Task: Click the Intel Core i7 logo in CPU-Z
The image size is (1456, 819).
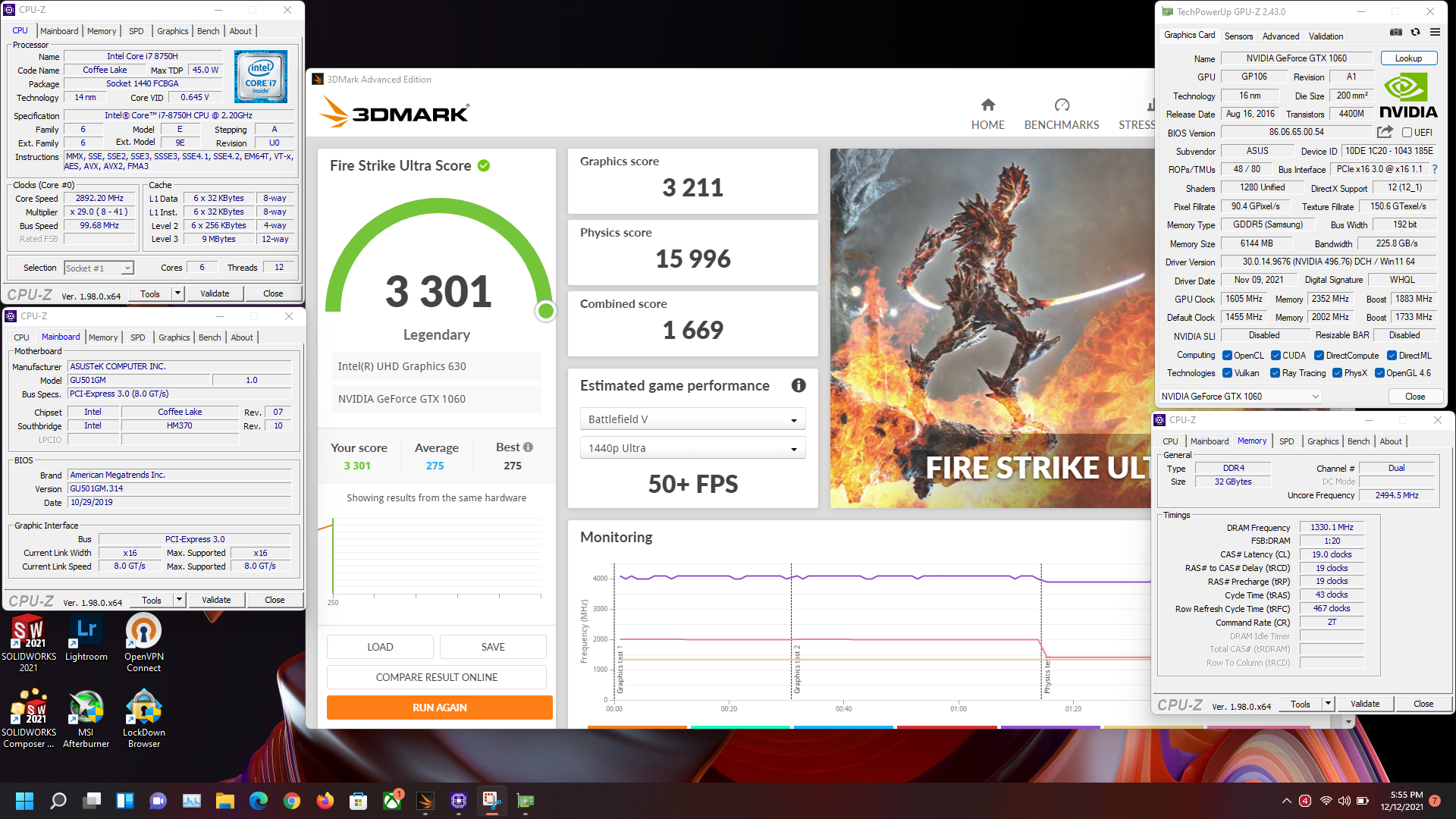Action: pos(261,77)
